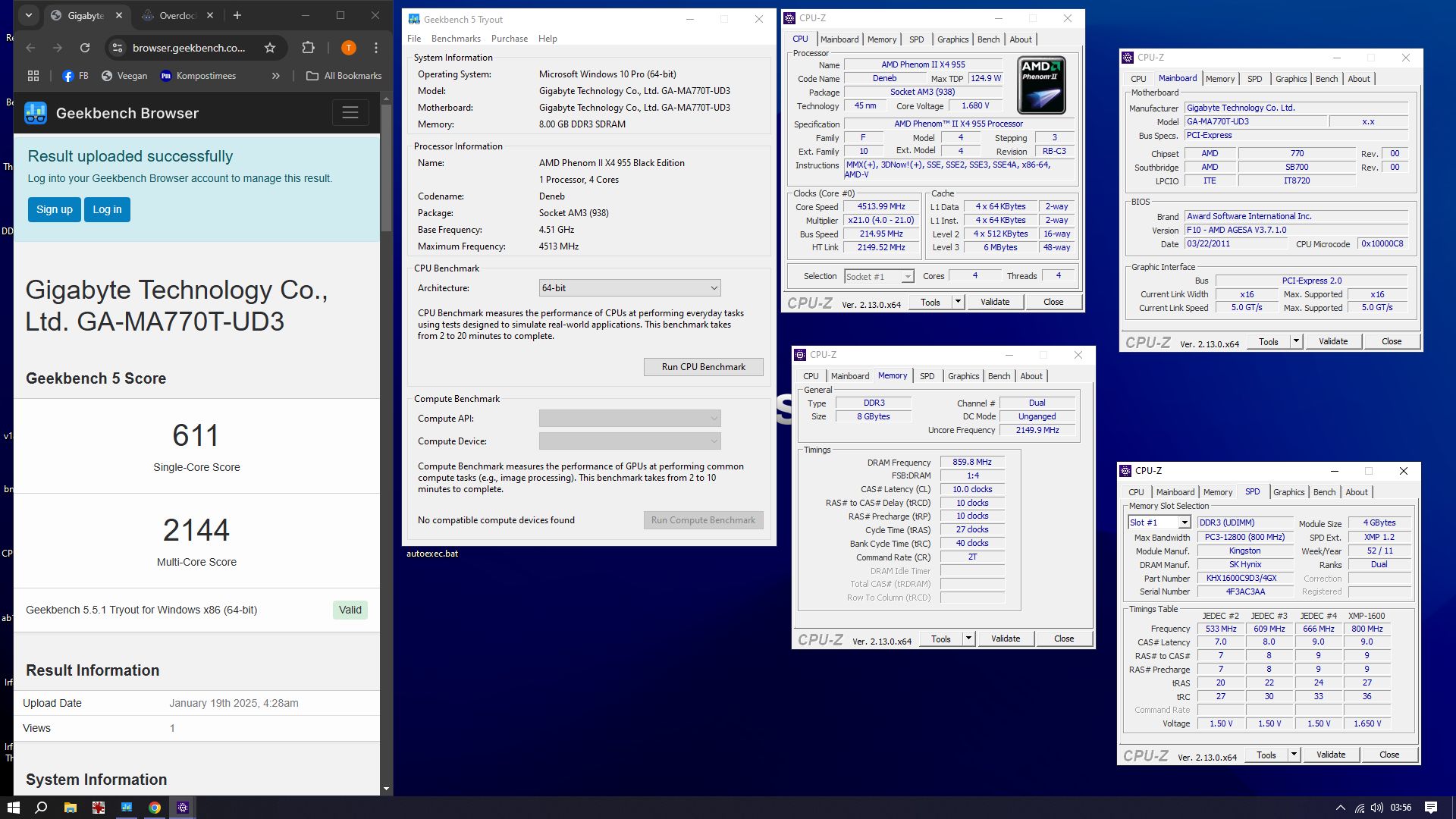The image size is (1456, 819).
Task: Open the Socket #1 selection dropdown in CPU-Z
Action: [x=879, y=277]
